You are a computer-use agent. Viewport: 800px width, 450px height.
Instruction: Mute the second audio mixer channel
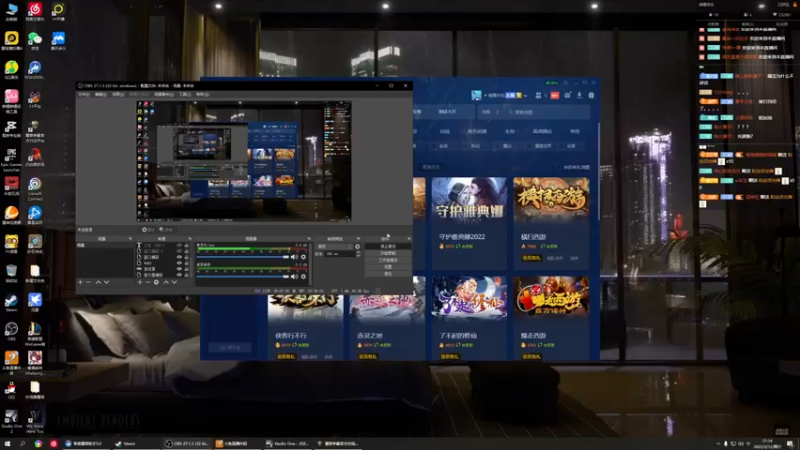[294, 277]
